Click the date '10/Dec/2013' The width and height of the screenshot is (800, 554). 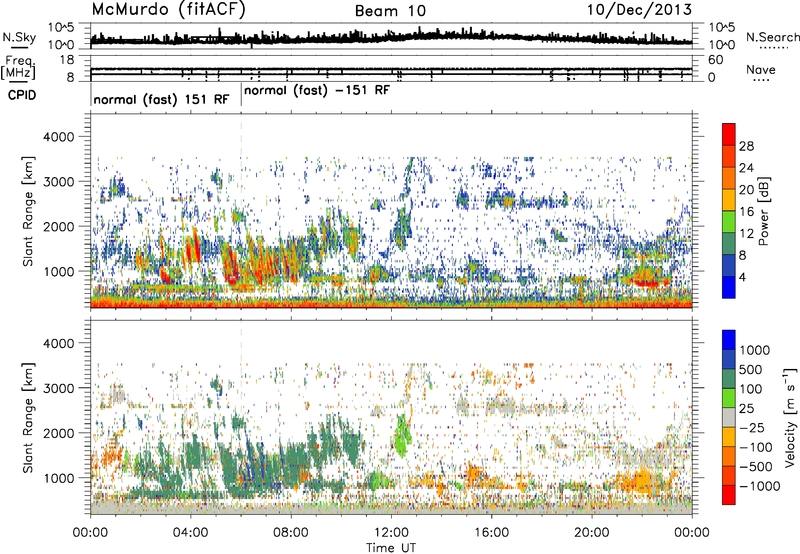639,9
